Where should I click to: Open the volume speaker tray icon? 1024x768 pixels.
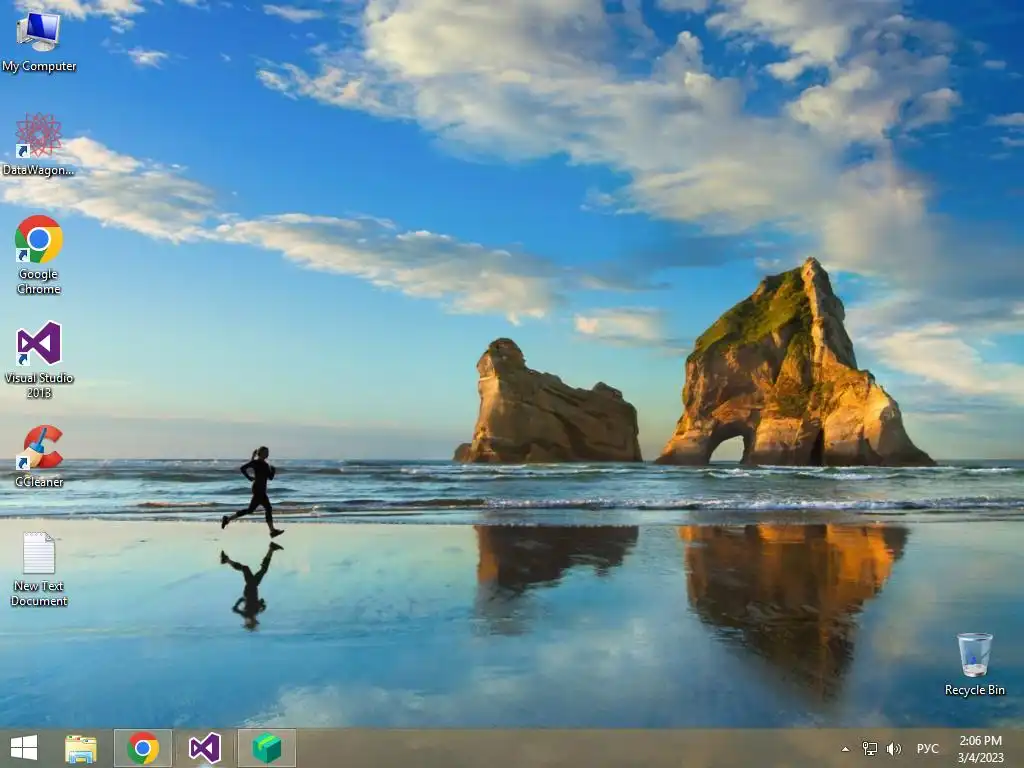(893, 749)
